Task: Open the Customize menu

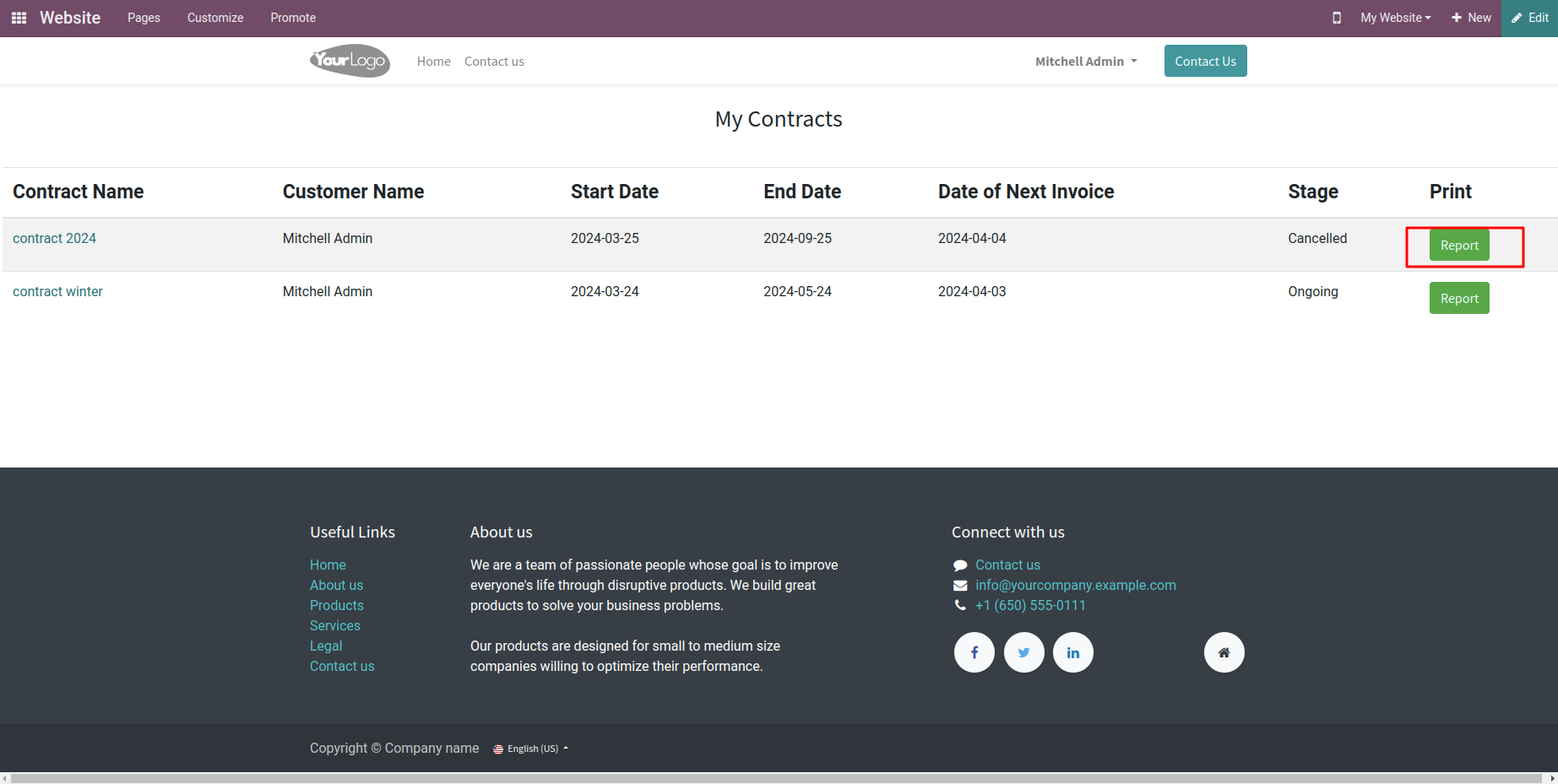Action: (215, 18)
